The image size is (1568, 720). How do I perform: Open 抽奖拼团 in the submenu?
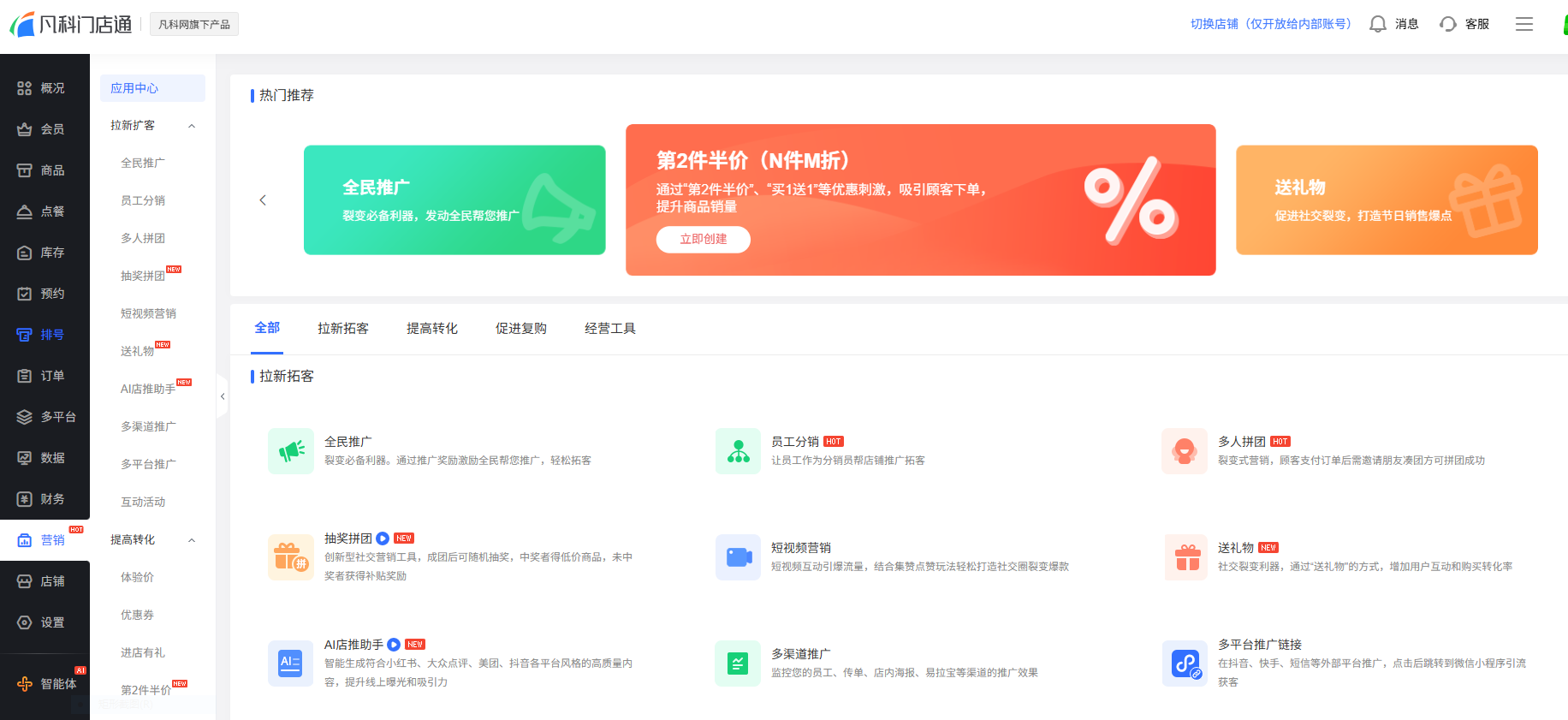click(143, 277)
